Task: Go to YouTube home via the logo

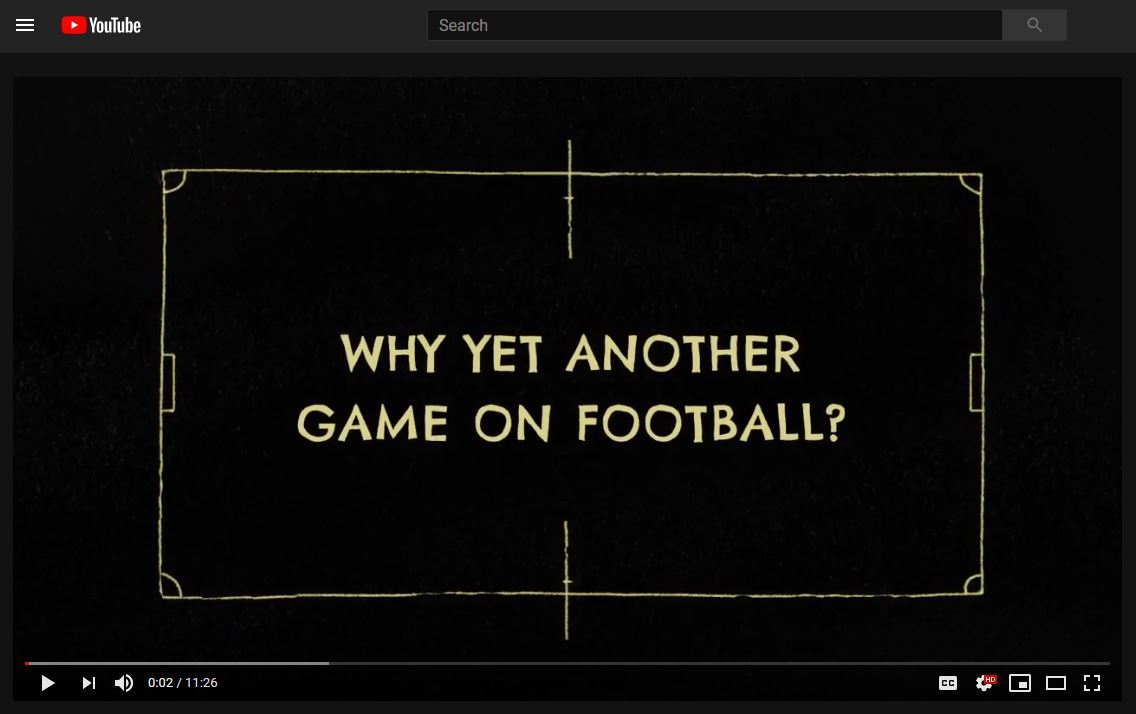Action: (x=101, y=25)
